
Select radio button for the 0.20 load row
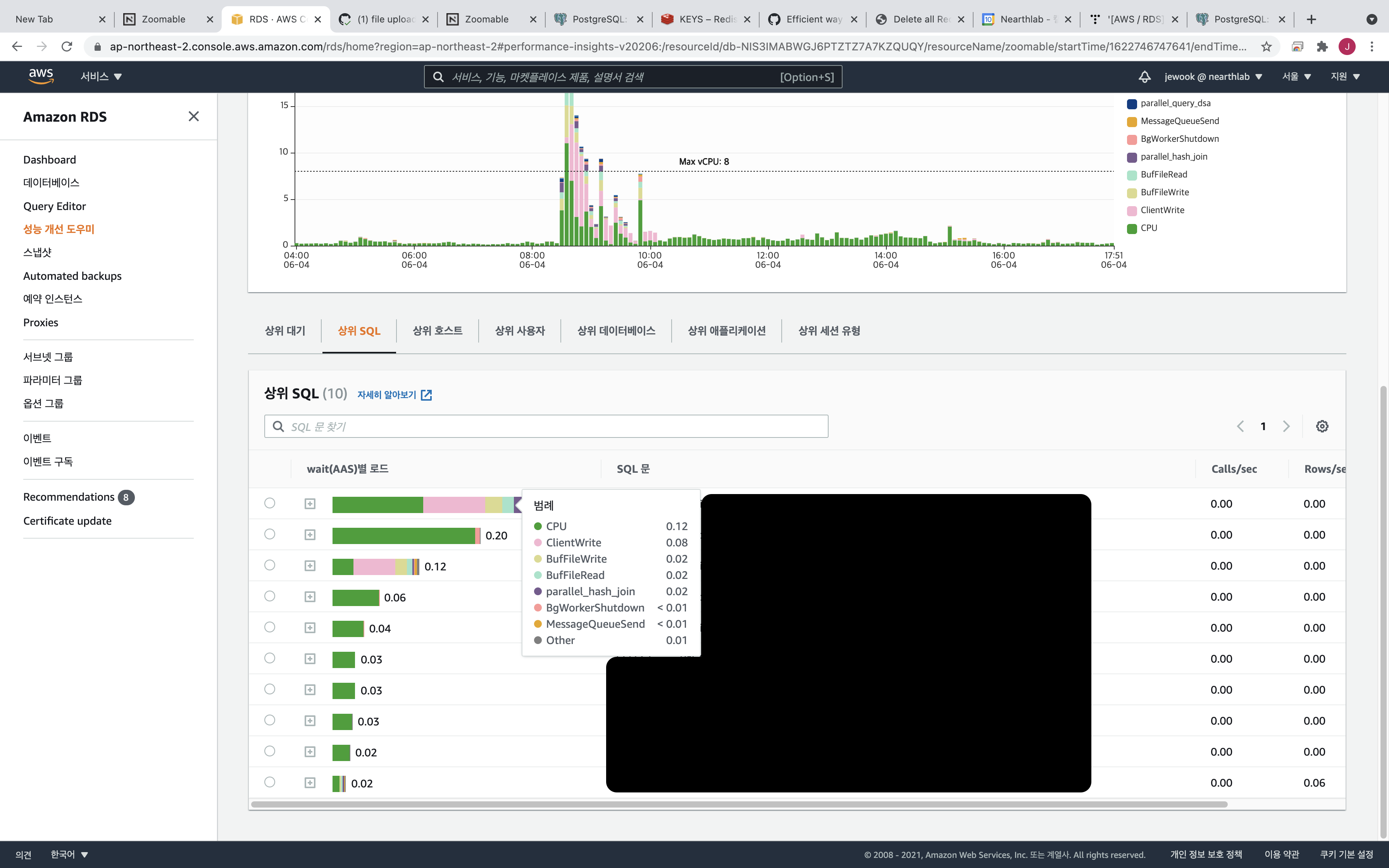coord(270,534)
